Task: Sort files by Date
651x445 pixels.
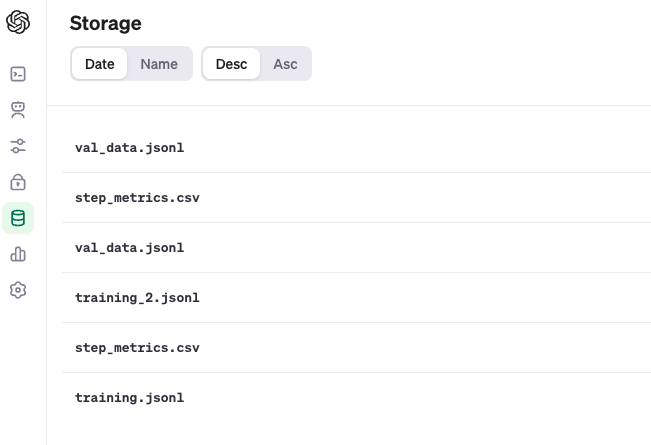Action: [100, 64]
